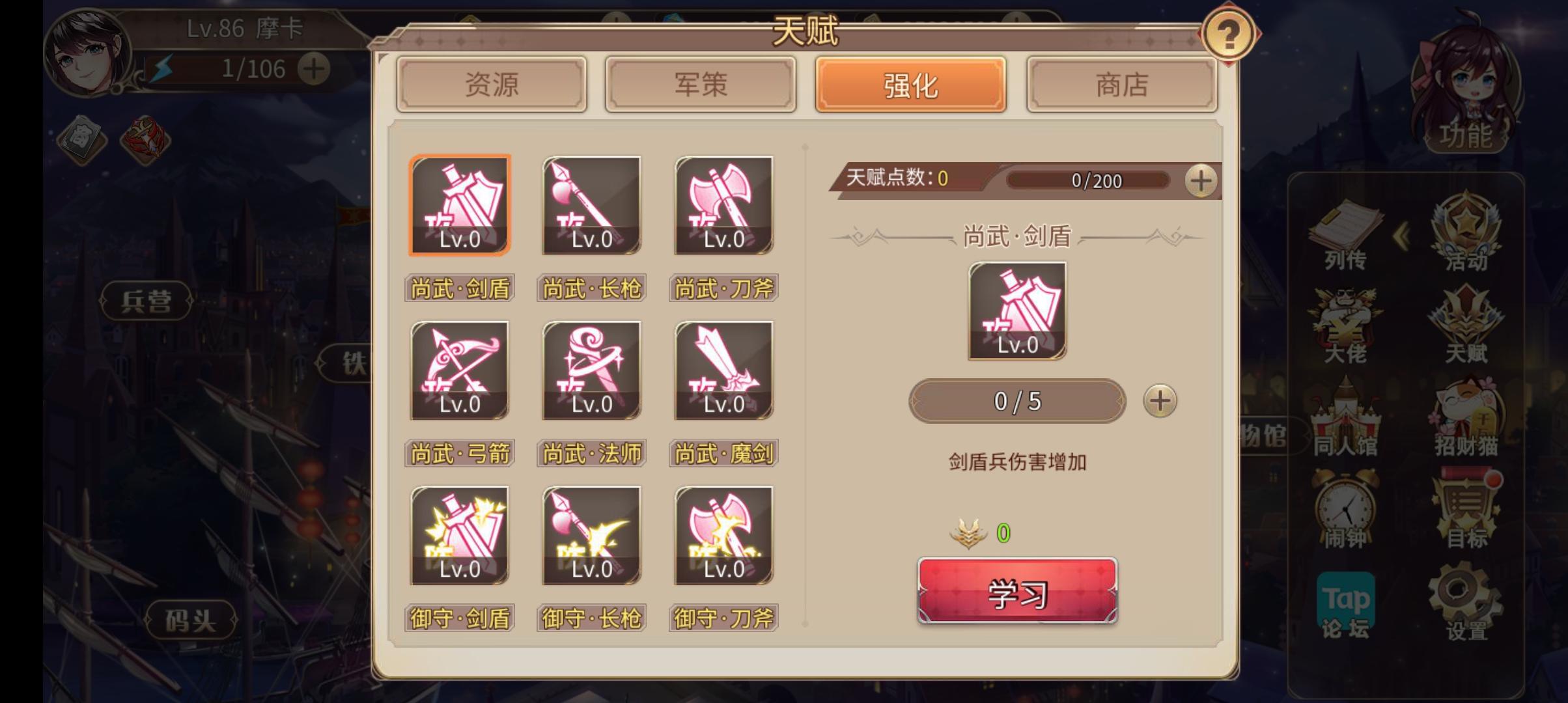Switch to the 资源 tab

[x=492, y=85]
